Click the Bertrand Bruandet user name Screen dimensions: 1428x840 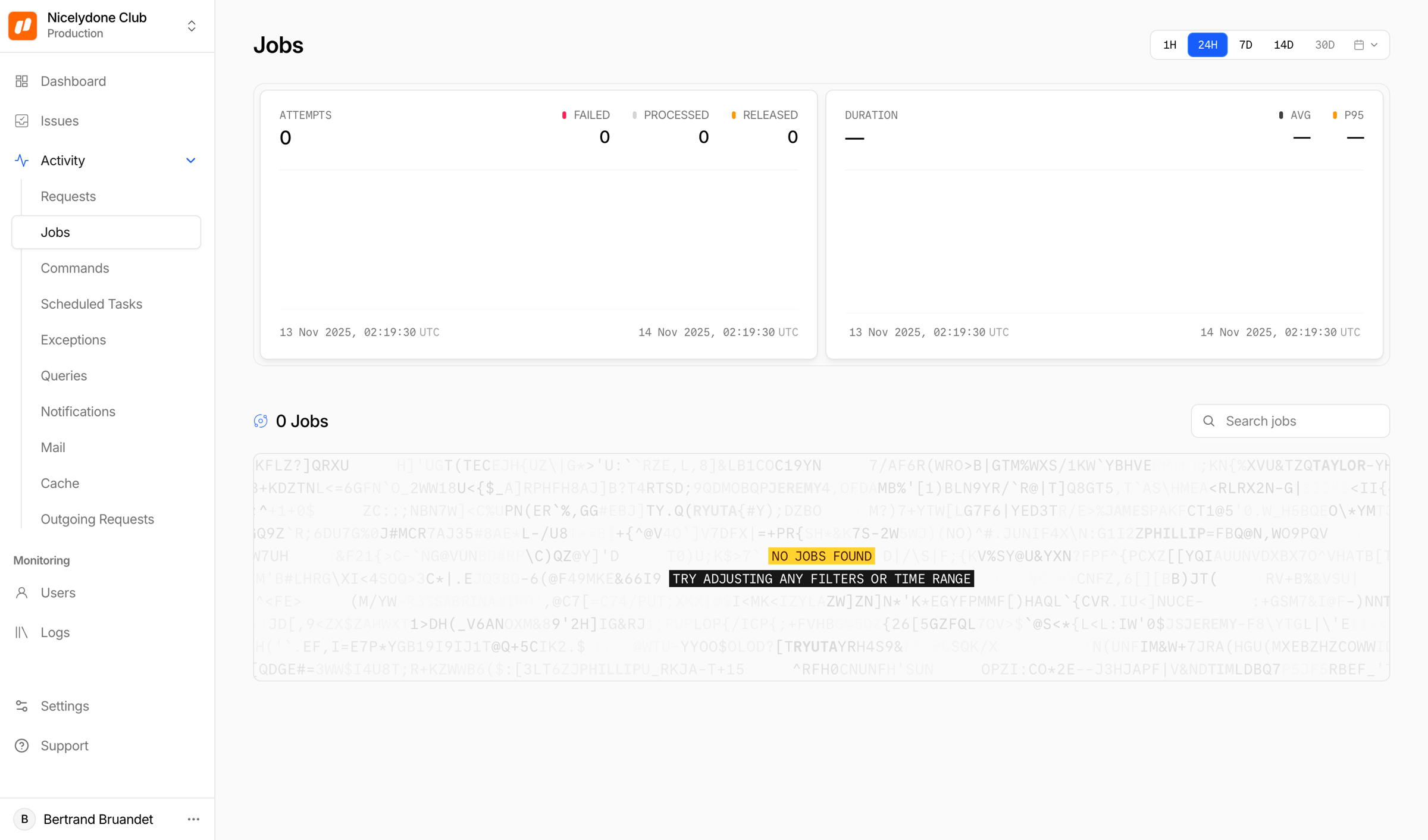tap(98, 819)
